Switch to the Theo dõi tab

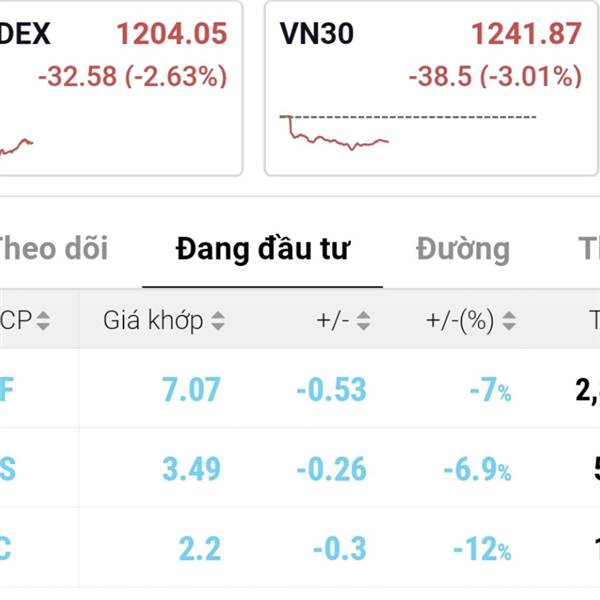pyautogui.click(x=53, y=249)
